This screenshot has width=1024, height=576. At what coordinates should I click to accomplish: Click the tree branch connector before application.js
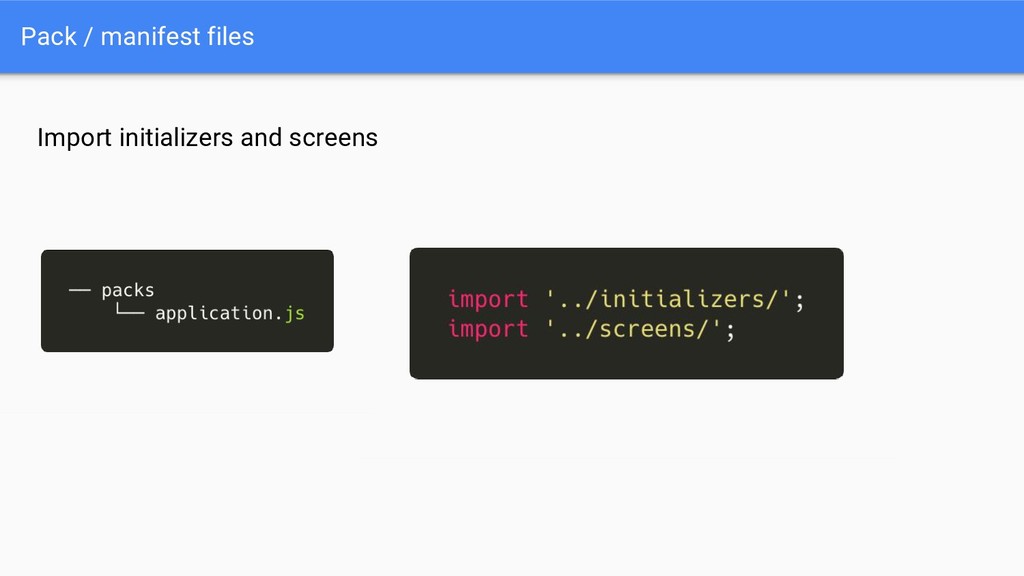130,310
